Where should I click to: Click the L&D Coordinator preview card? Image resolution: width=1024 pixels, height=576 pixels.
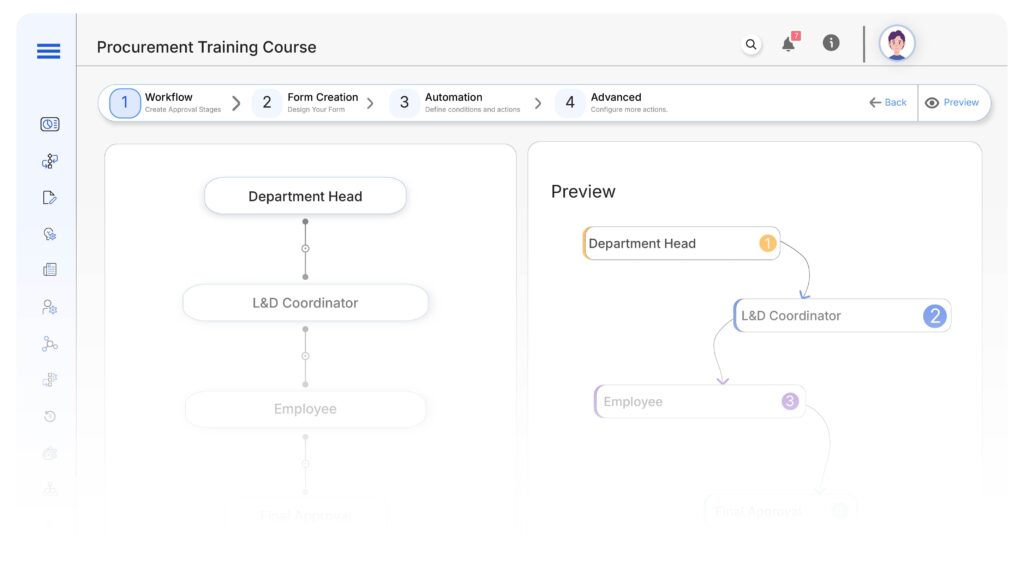(x=840, y=316)
